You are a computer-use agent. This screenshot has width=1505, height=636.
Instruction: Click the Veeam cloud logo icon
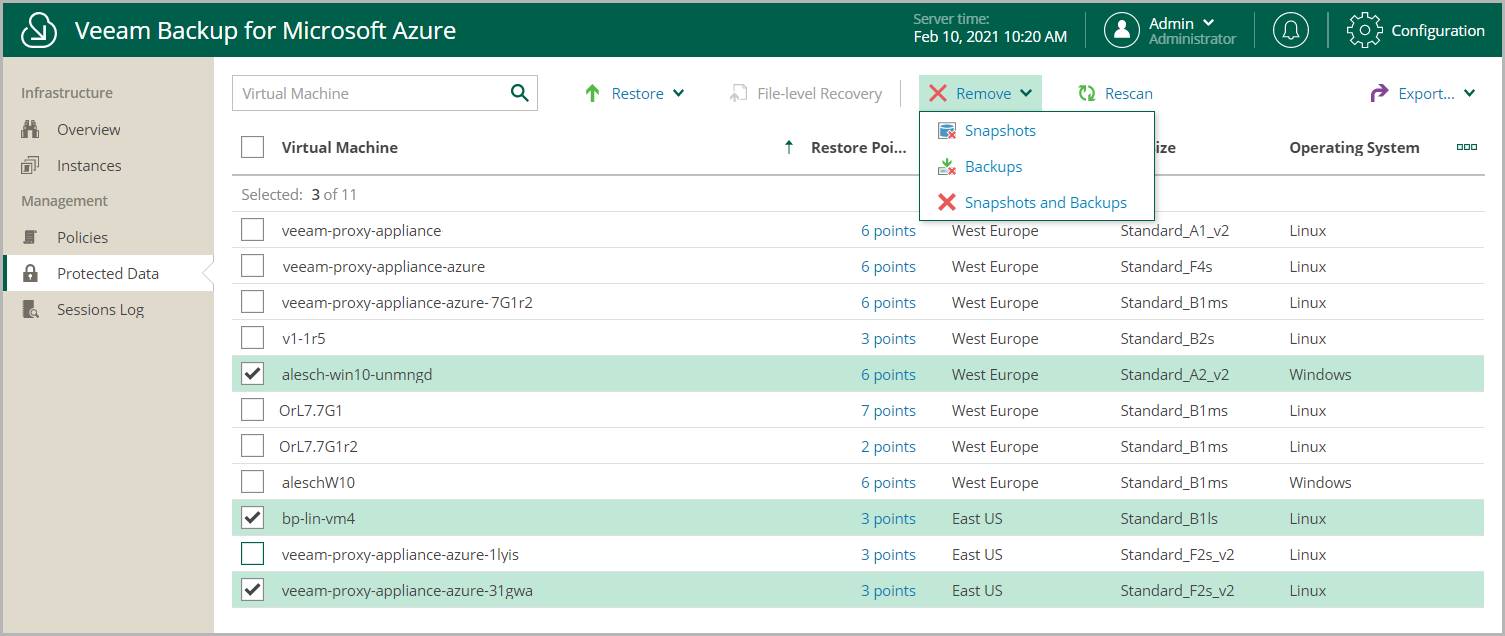[x=38, y=31]
